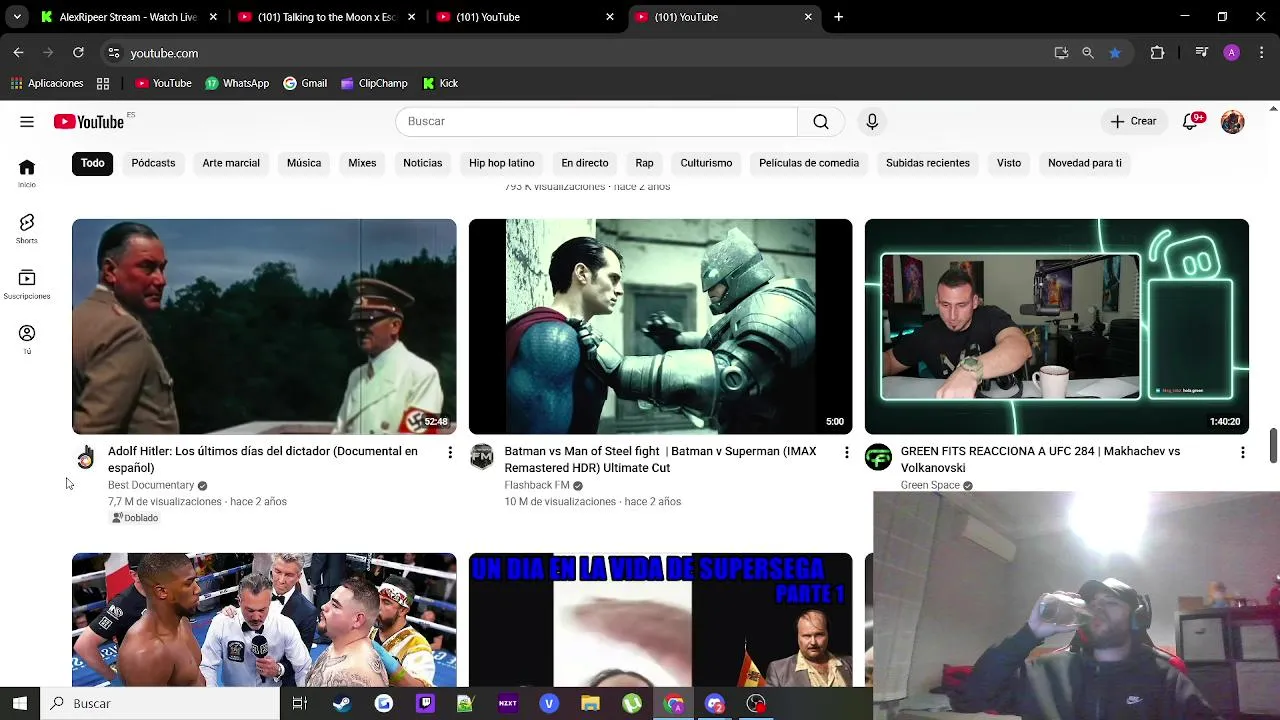The width and height of the screenshot is (1280, 720).
Task: Install app icon in address bar
Action: point(1061,53)
